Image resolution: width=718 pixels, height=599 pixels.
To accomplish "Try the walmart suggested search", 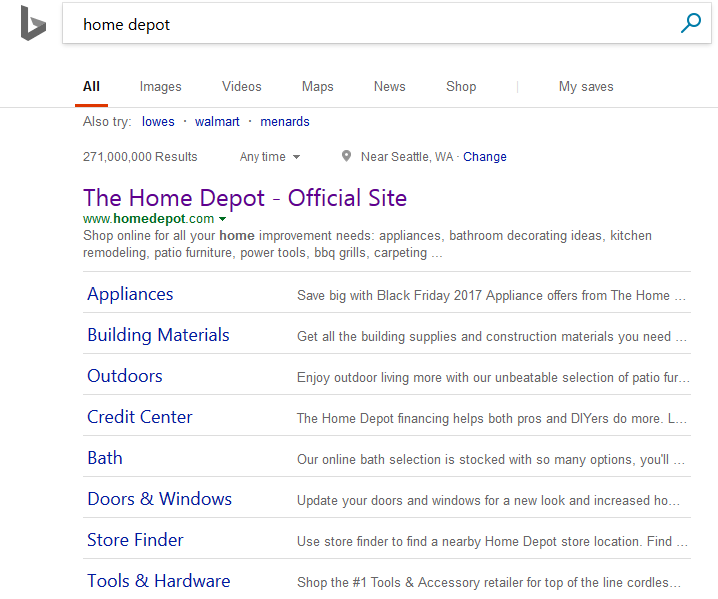I will coord(217,122).
